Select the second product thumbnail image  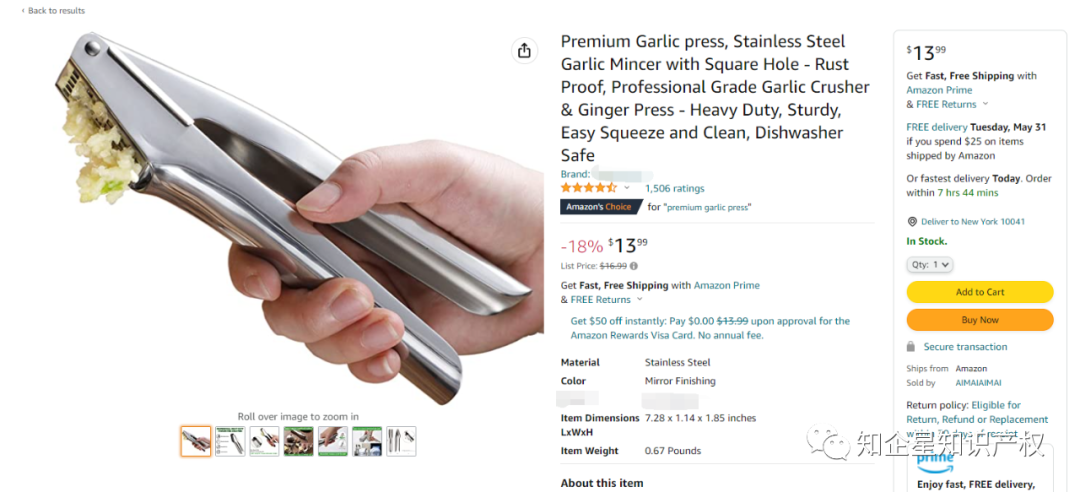(x=230, y=441)
